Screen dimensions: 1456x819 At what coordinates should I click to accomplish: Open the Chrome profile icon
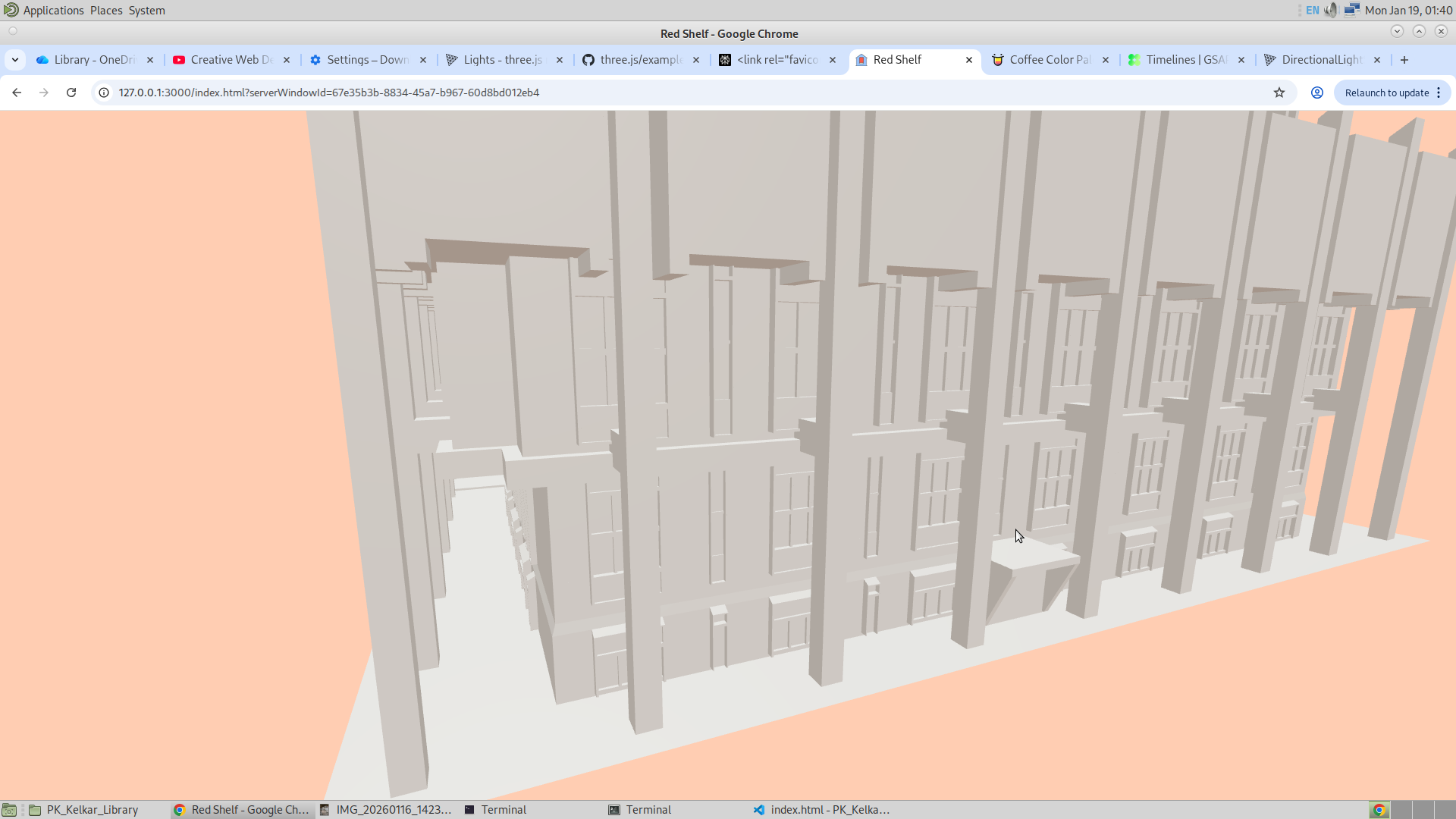[1317, 93]
